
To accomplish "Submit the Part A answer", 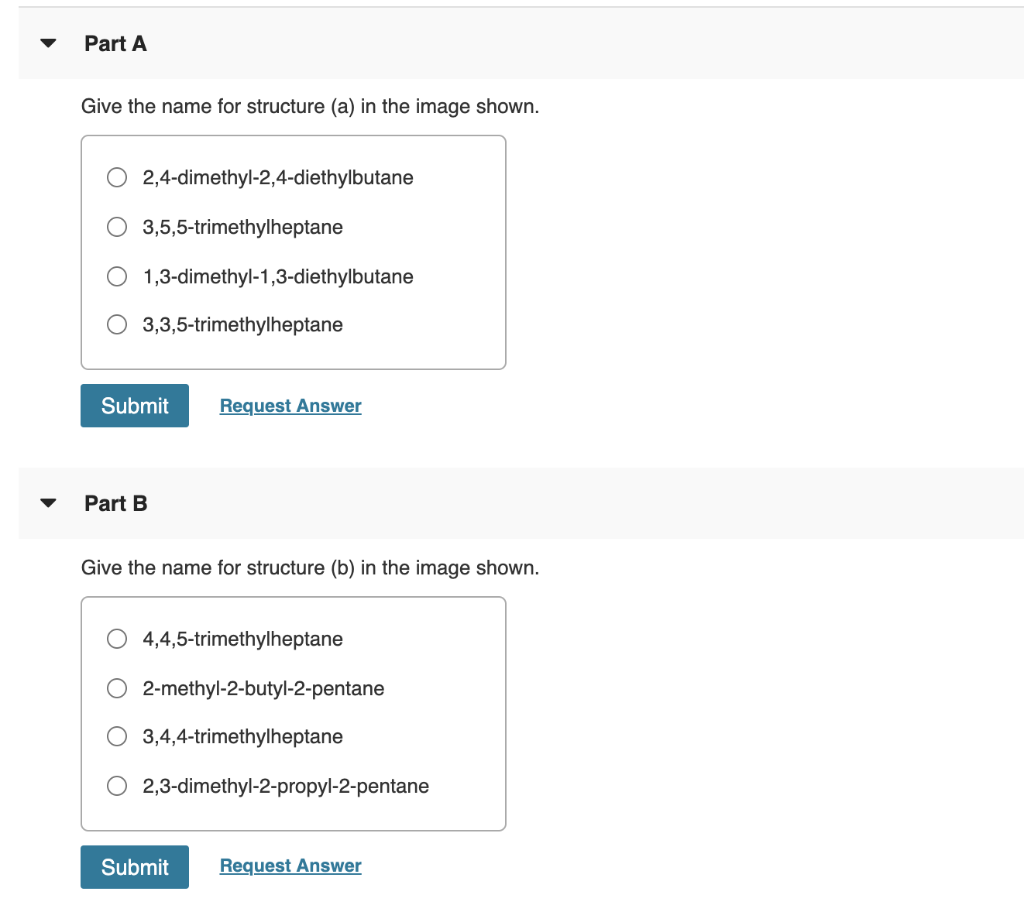I will click(x=134, y=406).
